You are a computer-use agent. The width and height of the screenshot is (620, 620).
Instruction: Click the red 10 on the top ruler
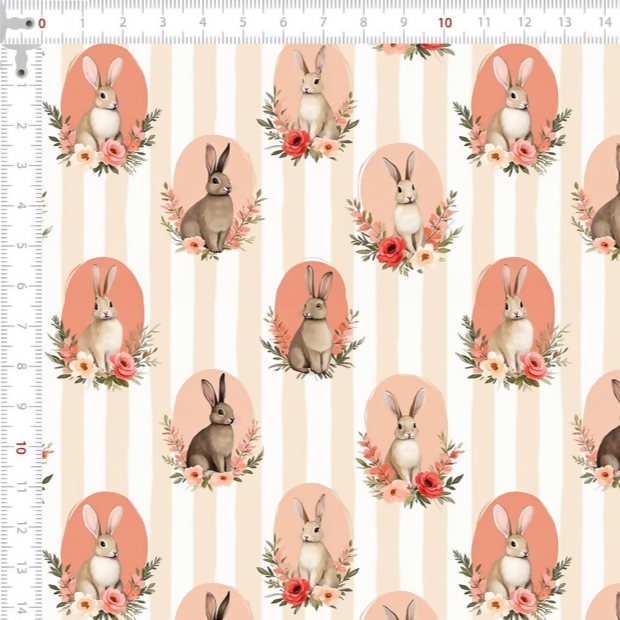coord(444,22)
